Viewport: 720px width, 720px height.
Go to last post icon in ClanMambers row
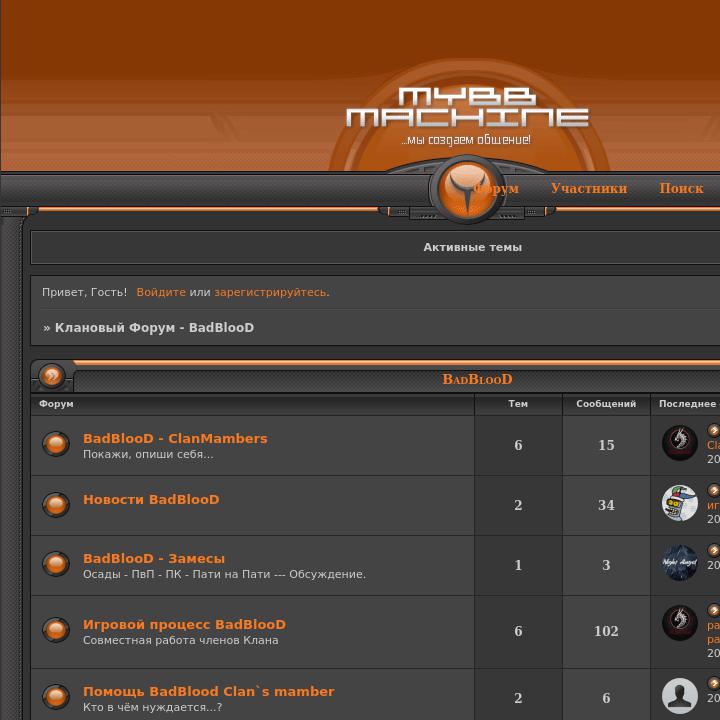point(714,430)
